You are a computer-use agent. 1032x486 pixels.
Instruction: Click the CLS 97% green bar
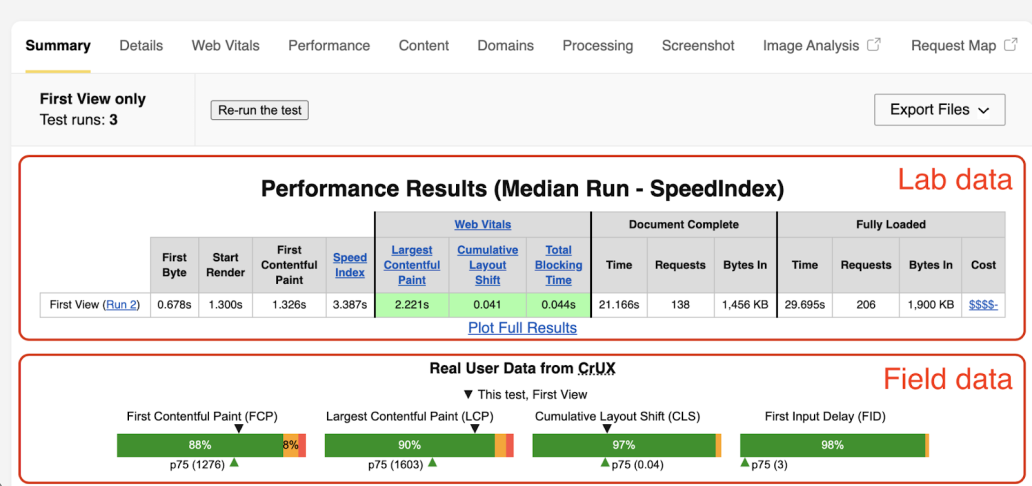[623, 445]
